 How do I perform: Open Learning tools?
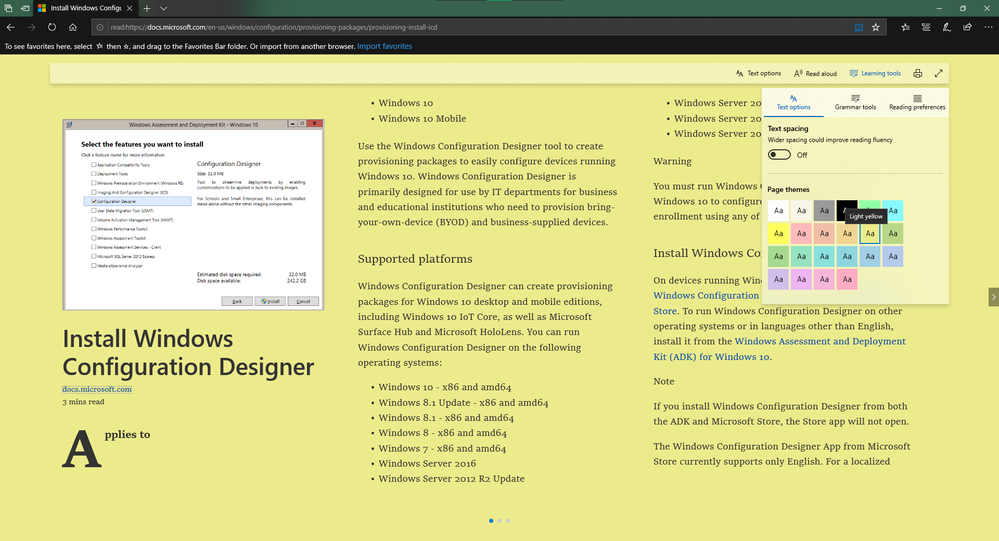point(875,73)
